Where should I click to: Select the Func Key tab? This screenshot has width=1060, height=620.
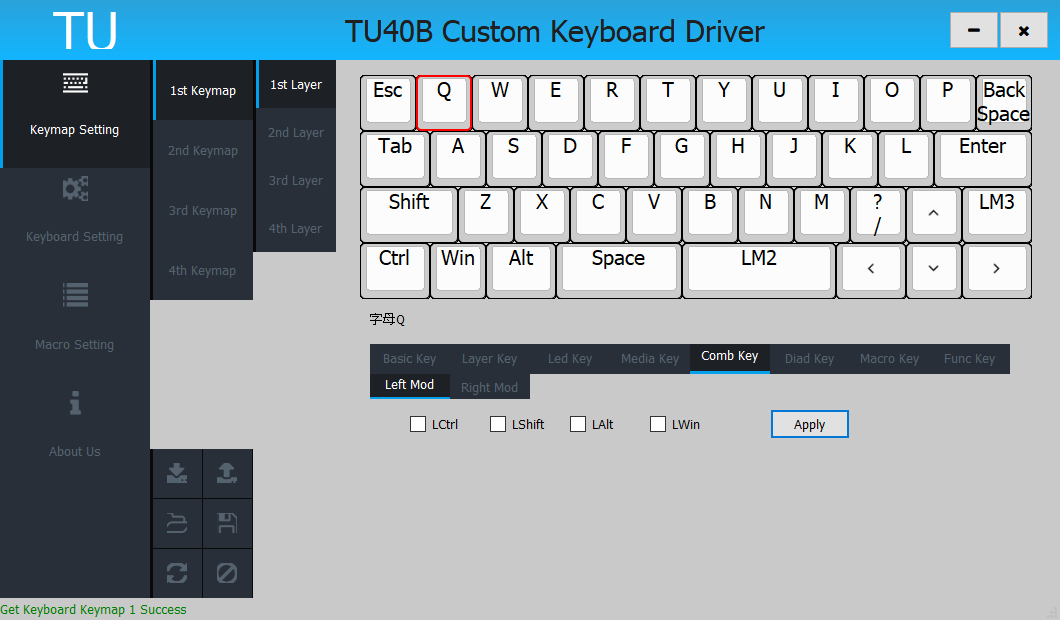point(969,359)
